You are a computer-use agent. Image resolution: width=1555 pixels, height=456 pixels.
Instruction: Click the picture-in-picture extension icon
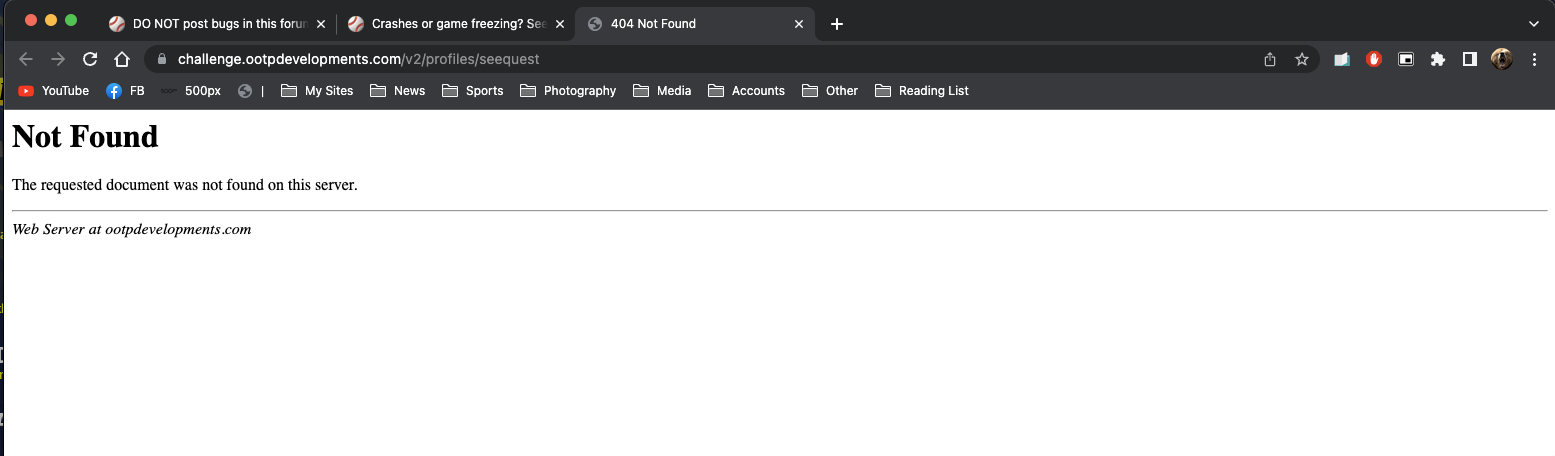pos(1405,59)
